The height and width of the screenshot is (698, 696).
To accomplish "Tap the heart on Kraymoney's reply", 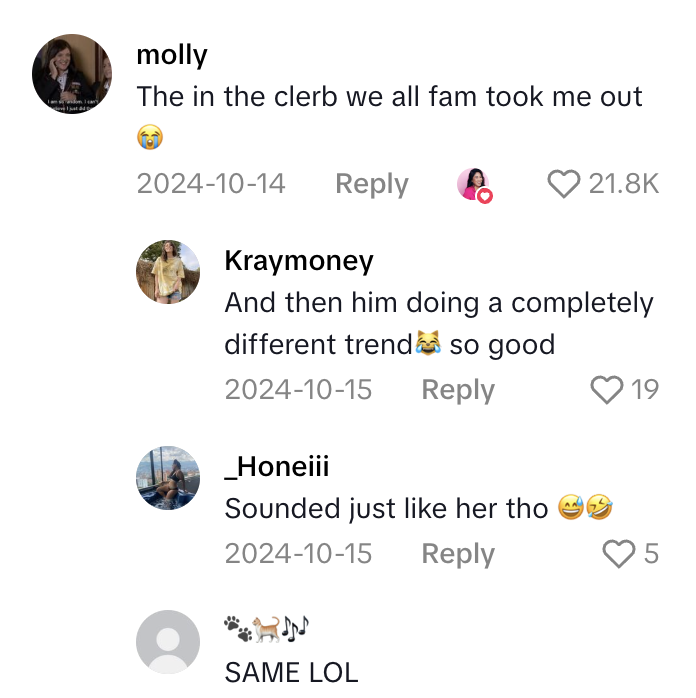I will (x=607, y=390).
